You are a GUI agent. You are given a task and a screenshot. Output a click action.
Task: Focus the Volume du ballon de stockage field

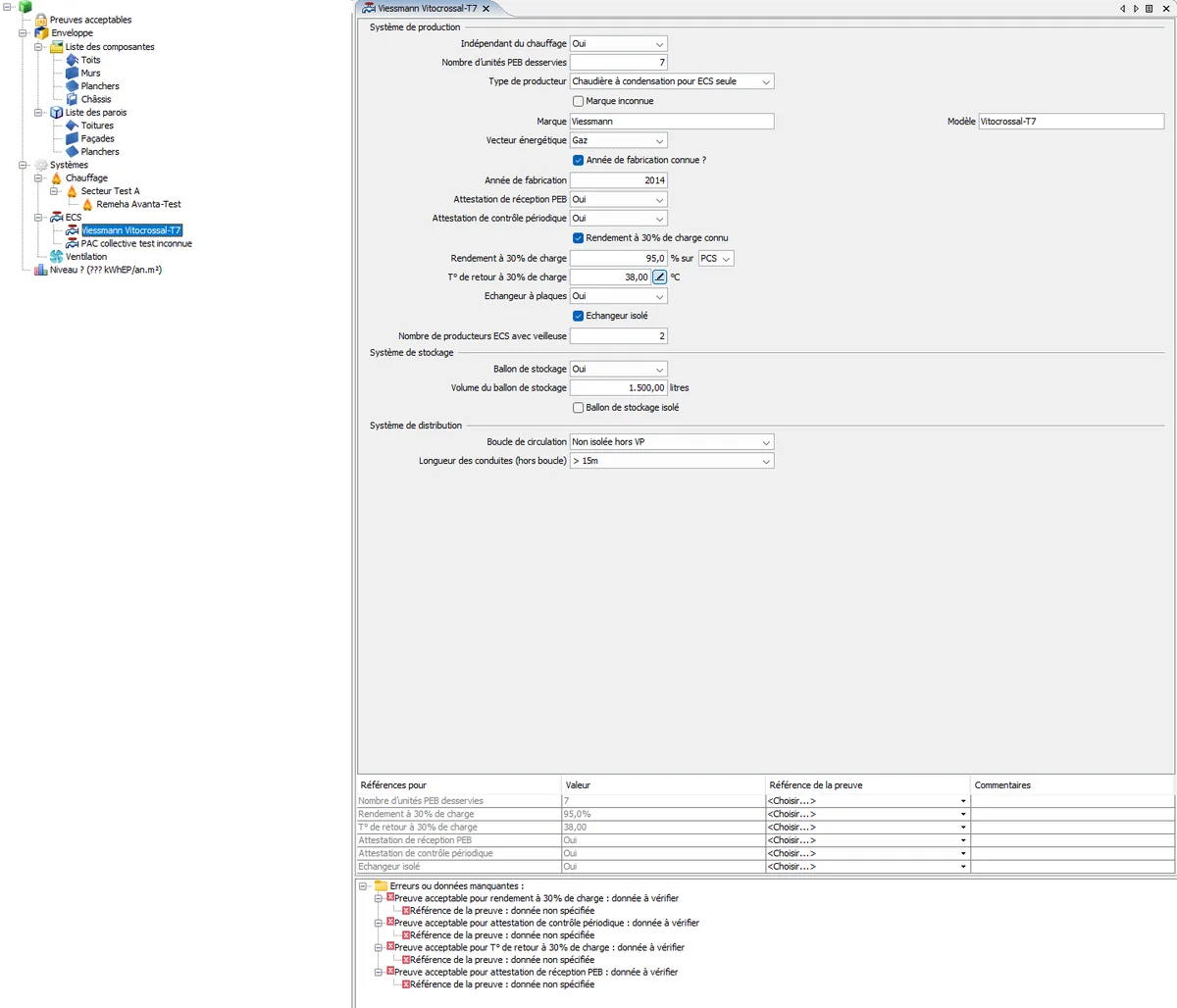[619, 388]
